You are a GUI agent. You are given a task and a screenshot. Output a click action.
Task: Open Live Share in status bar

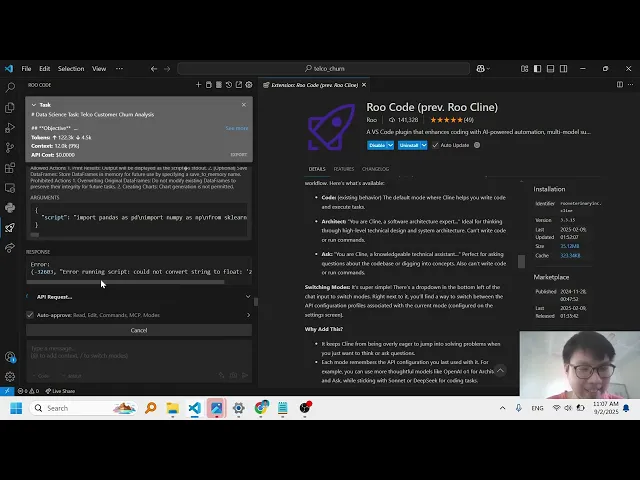pyautogui.click(x=60, y=391)
